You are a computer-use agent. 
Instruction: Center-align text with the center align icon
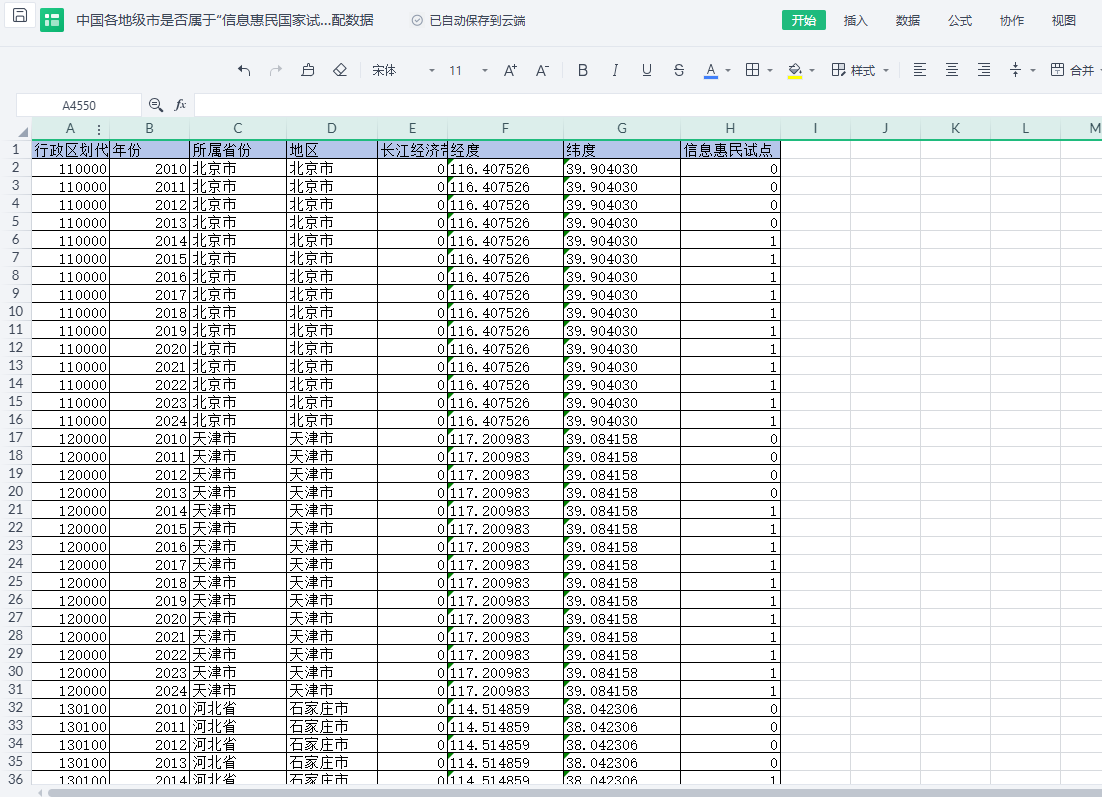(952, 70)
